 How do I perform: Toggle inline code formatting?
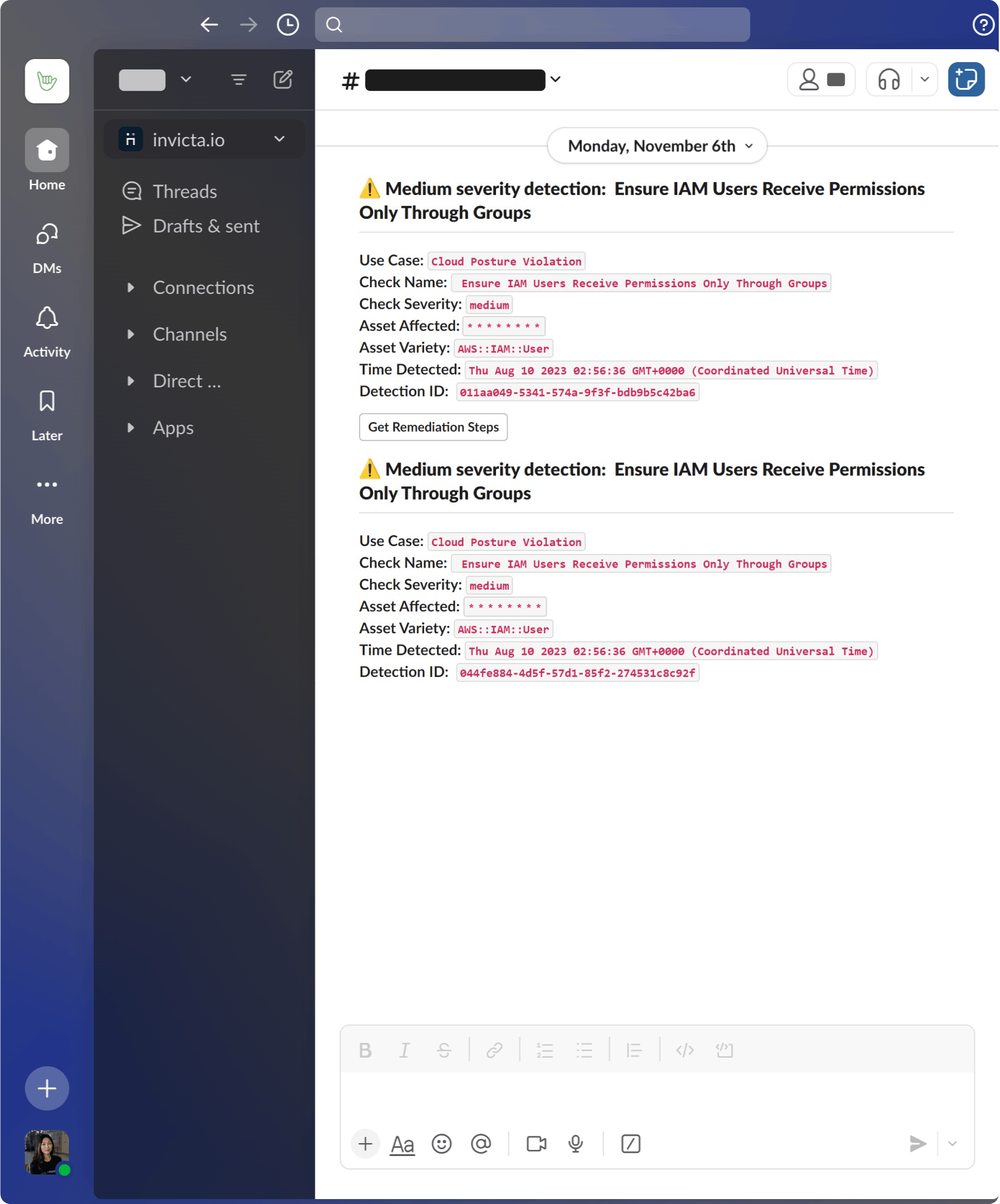click(x=685, y=1050)
